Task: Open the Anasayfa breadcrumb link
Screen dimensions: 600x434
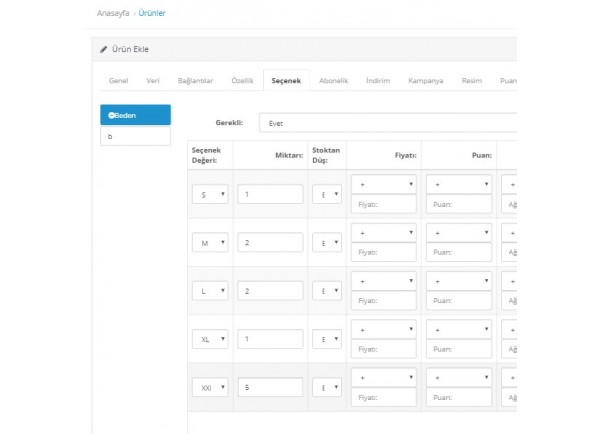Action: coord(113,13)
